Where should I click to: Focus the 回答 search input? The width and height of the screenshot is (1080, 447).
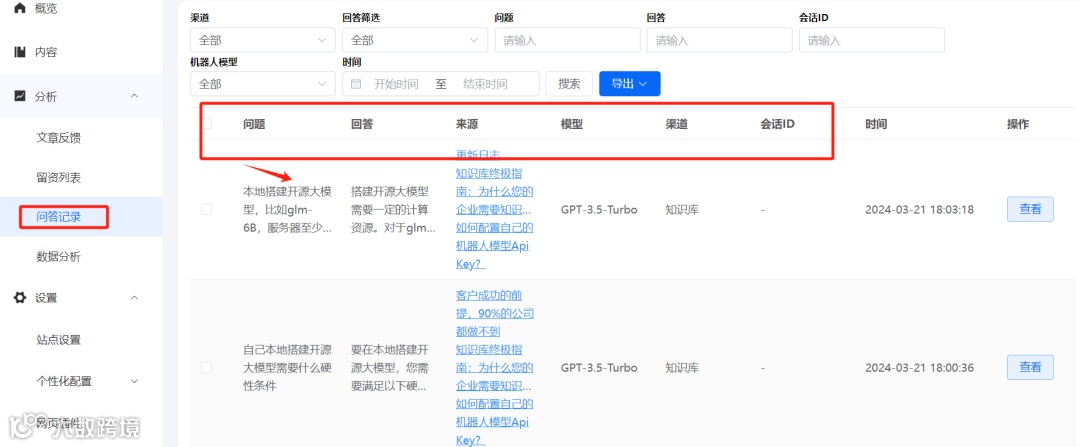click(x=720, y=41)
